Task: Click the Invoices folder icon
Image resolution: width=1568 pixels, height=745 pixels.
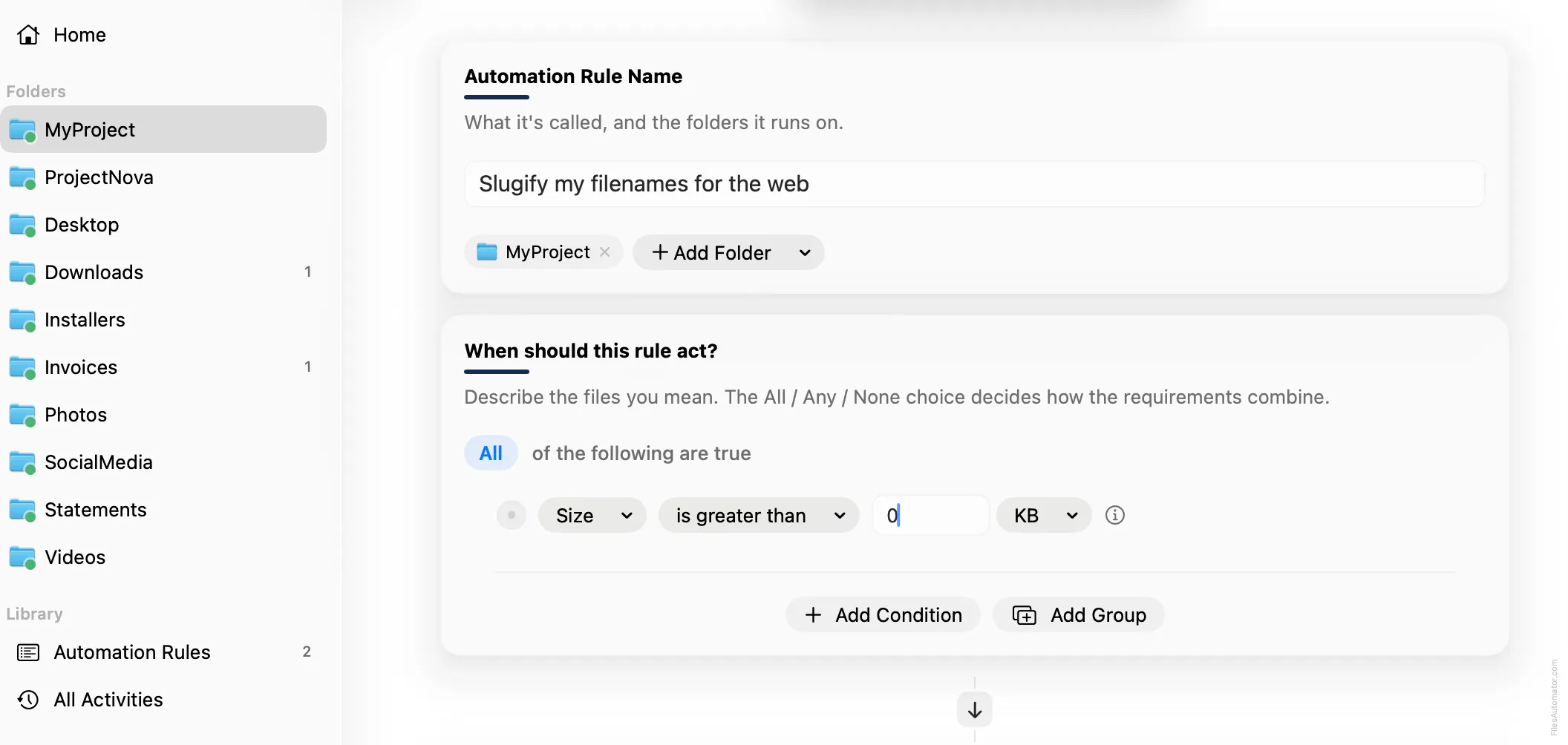Action: click(x=22, y=368)
